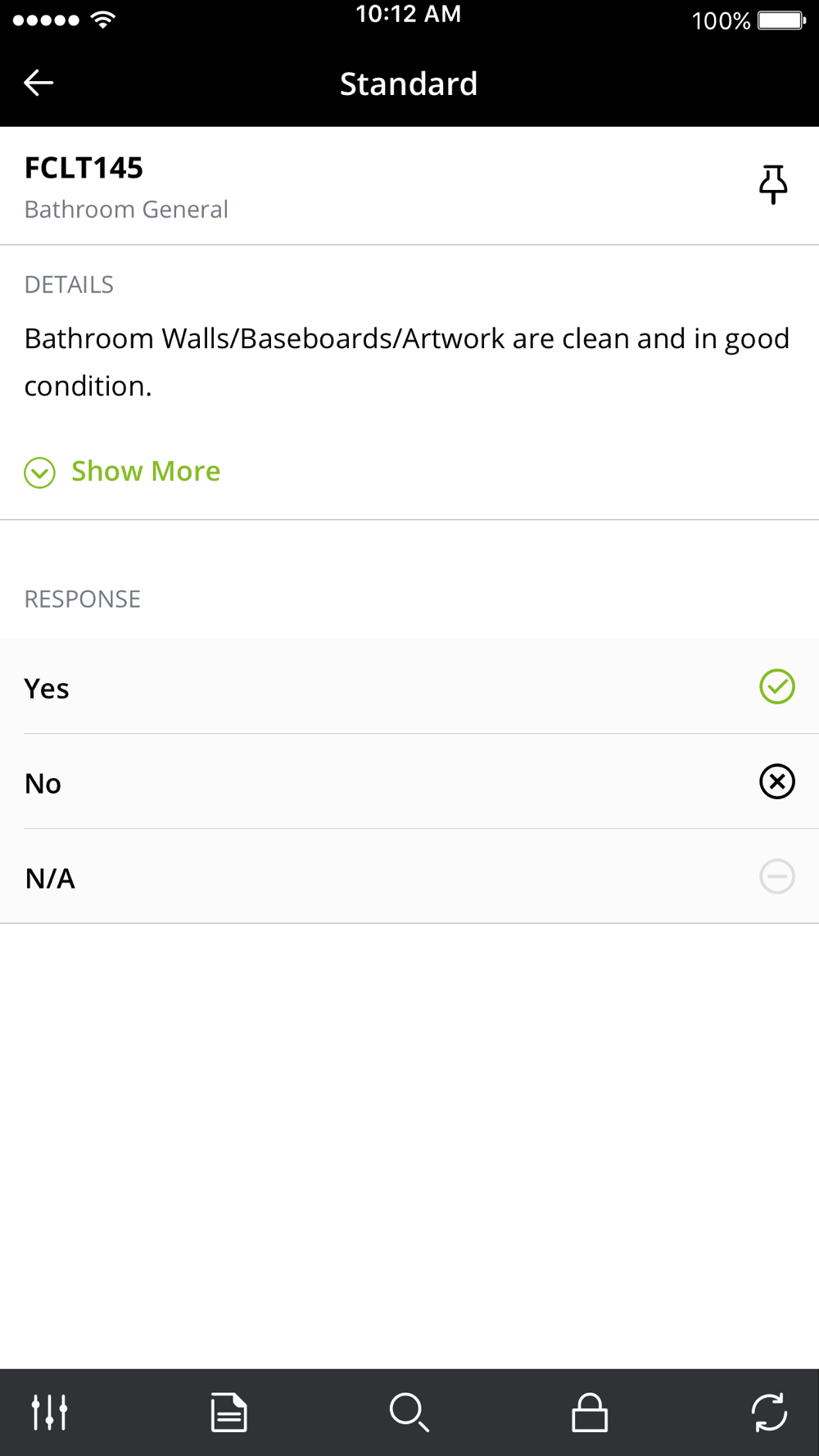The height and width of the screenshot is (1456, 819).
Task: Open the filter sliders tab
Action: click(x=49, y=1412)
